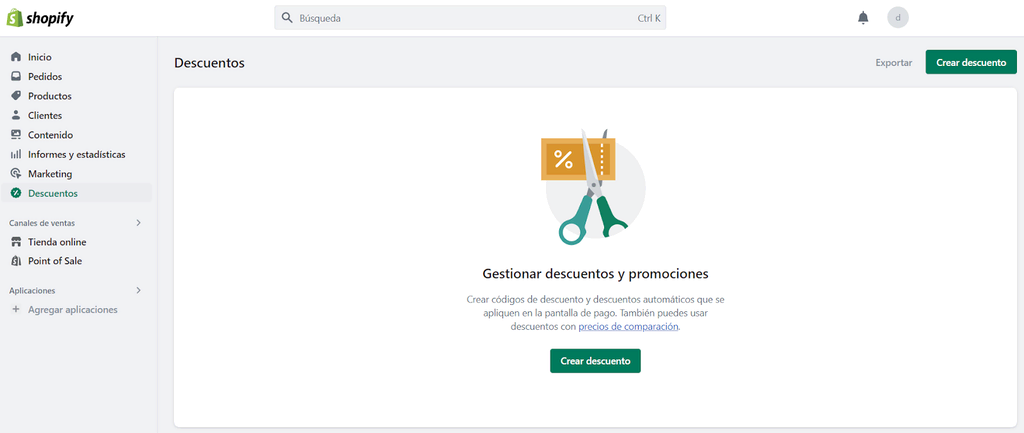Image resolution: width=1024 pixels, height=433 pixels.
Task: Click the Inicio house icon
Action: pos(16,57)
